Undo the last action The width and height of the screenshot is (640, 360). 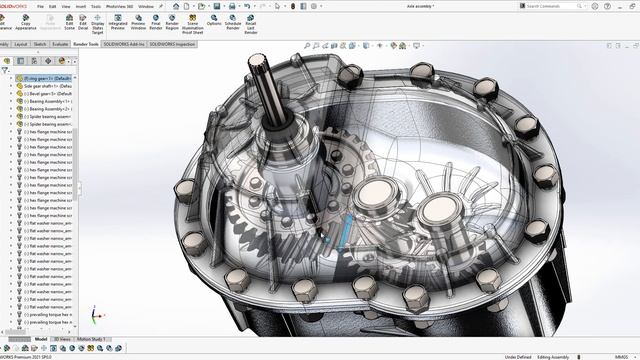pos(247,6)
